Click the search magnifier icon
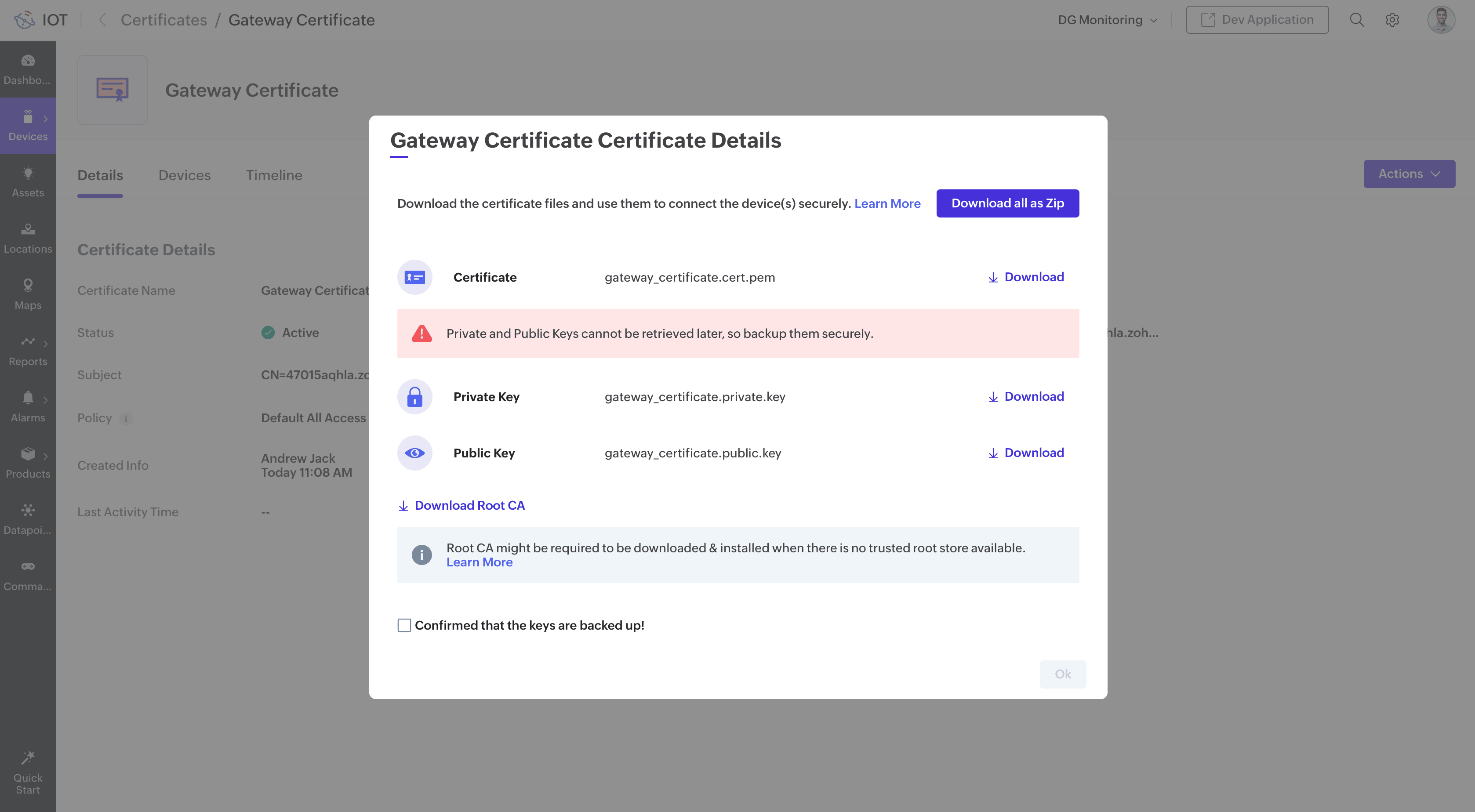1475x812 pixels. [x=1356, y=20]
